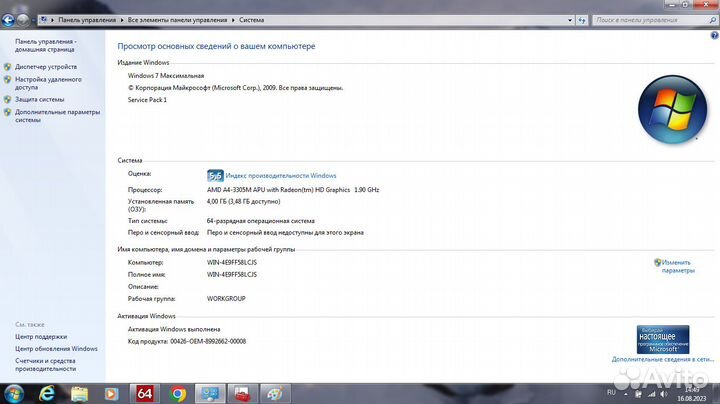Open 'Индекс производительности Windows' link

click(x=281, y=175)
